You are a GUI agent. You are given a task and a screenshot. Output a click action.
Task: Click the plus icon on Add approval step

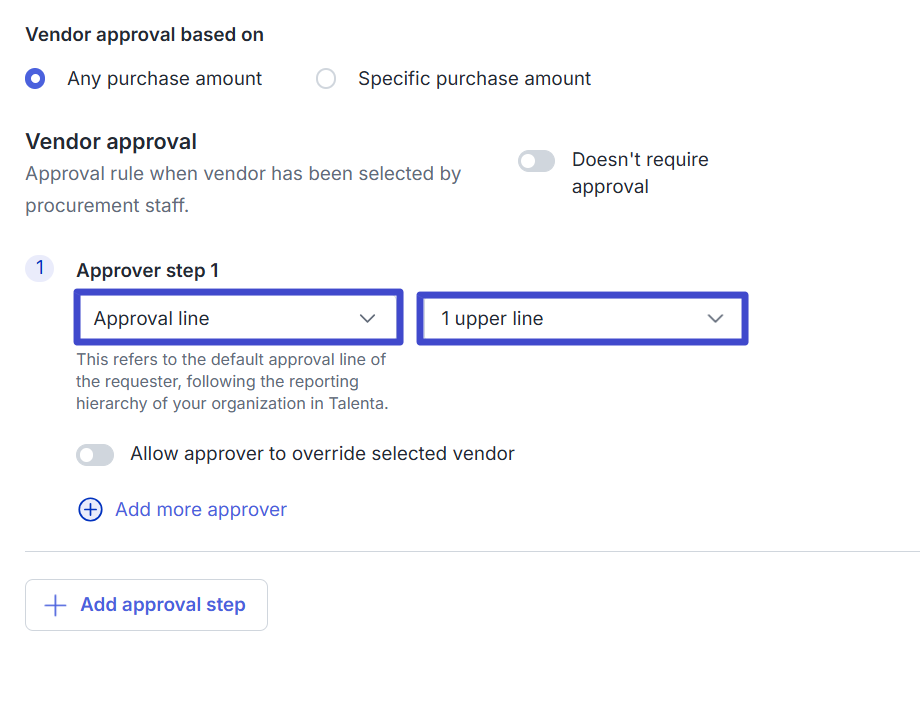(56, 605)
